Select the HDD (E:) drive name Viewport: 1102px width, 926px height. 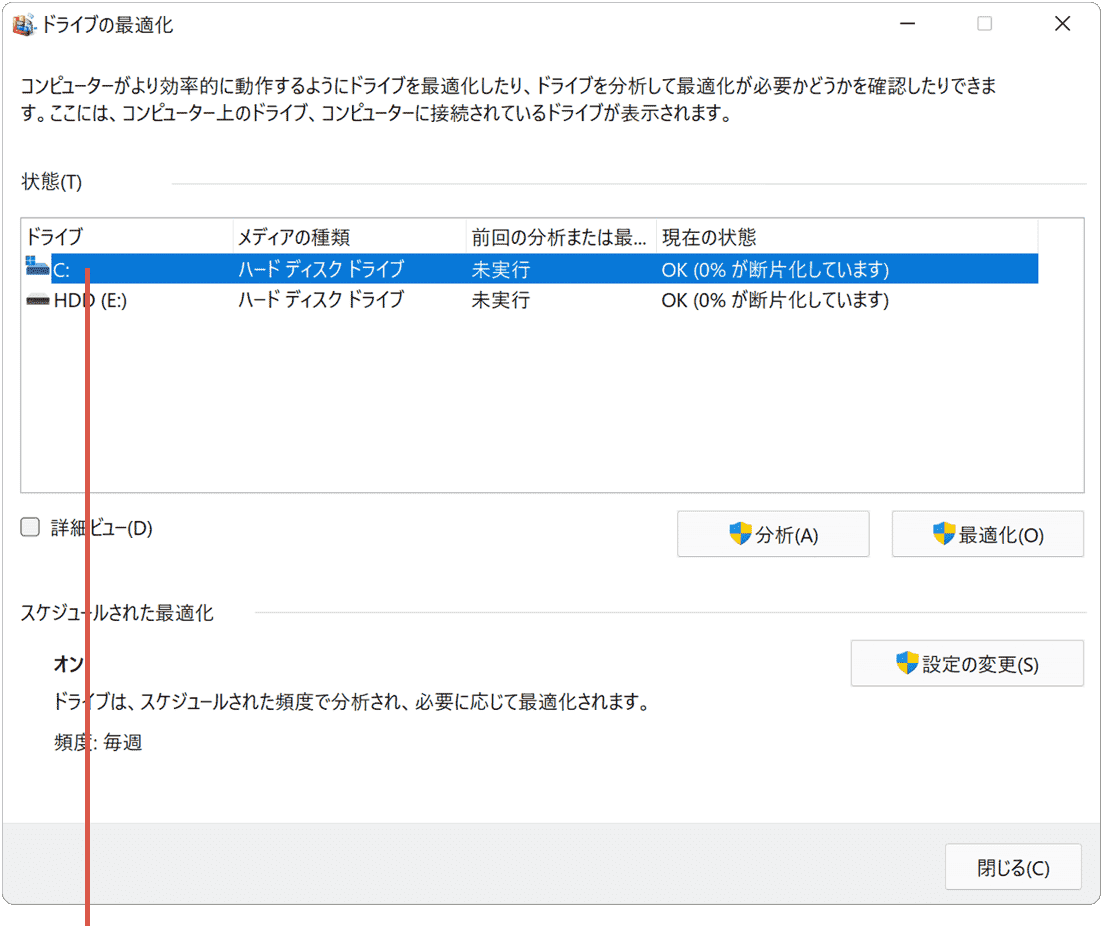coord(90,300)
